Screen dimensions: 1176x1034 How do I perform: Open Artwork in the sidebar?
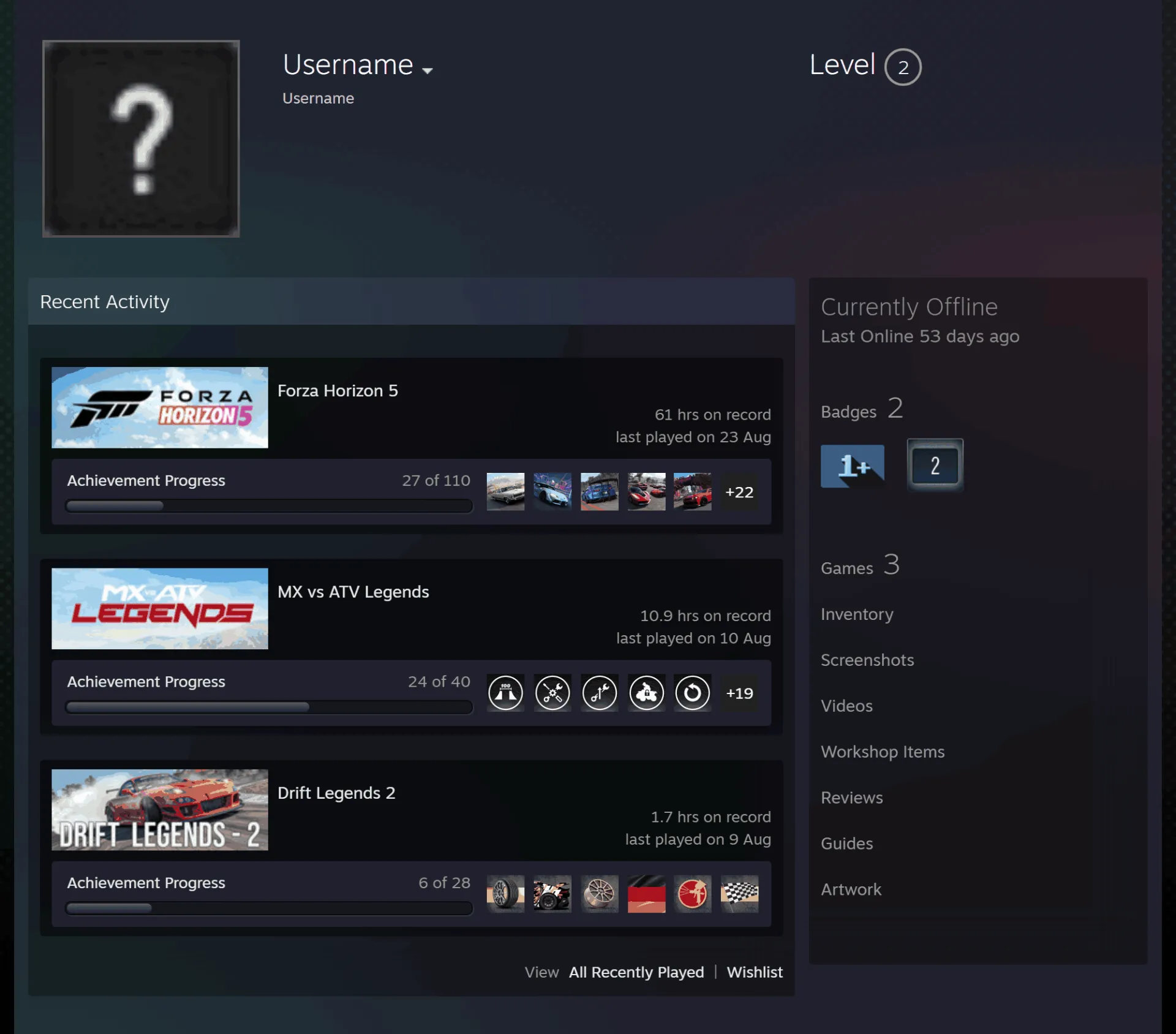click(851, 889)
